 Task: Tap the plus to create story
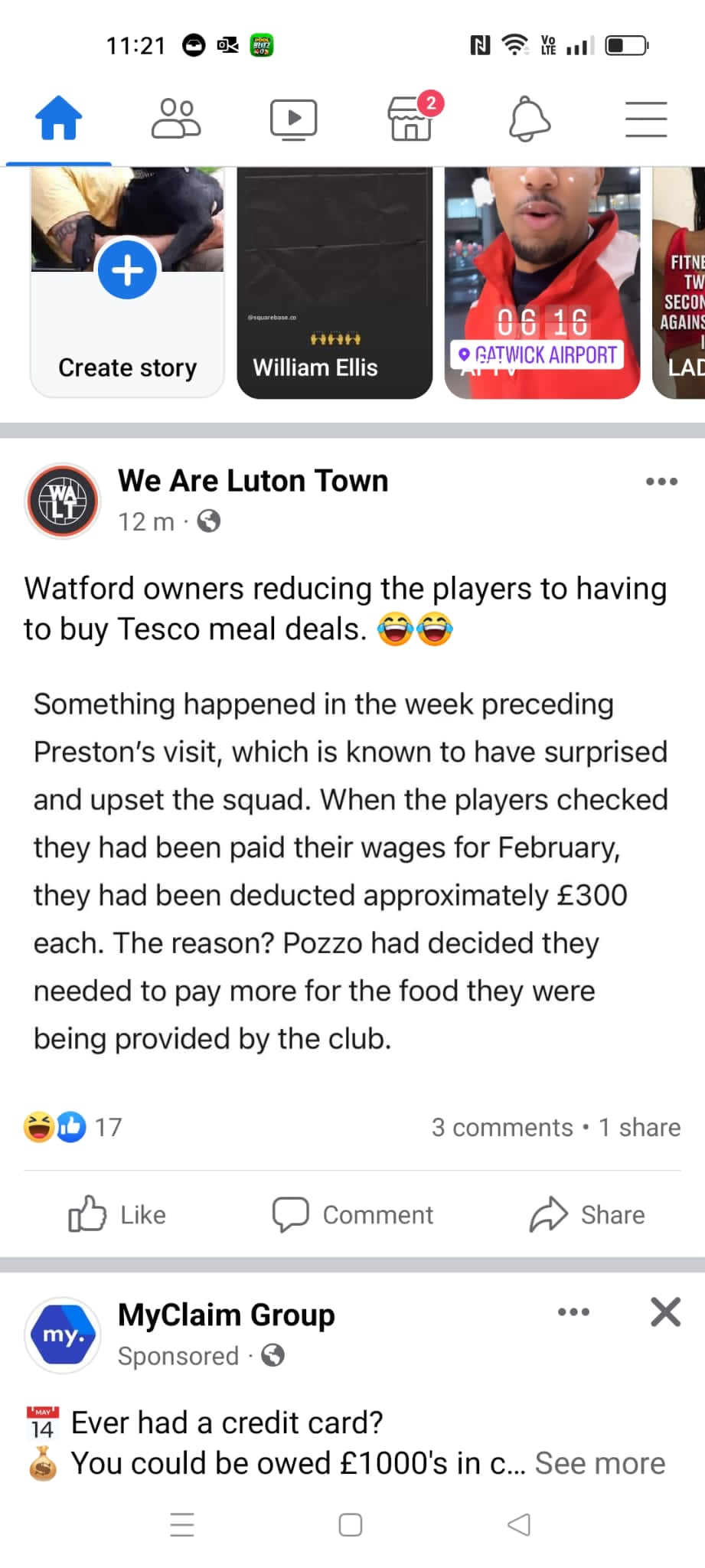(127, 270)
